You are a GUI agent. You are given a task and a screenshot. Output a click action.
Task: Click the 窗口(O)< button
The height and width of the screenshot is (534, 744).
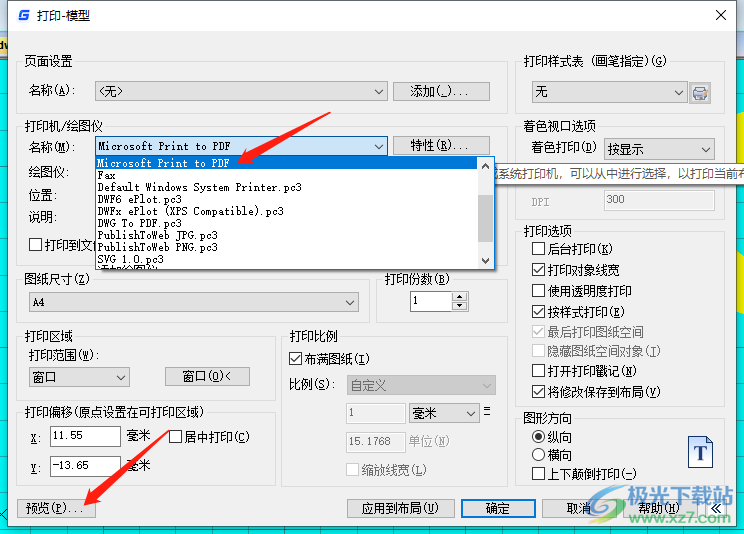click(207, 376)
